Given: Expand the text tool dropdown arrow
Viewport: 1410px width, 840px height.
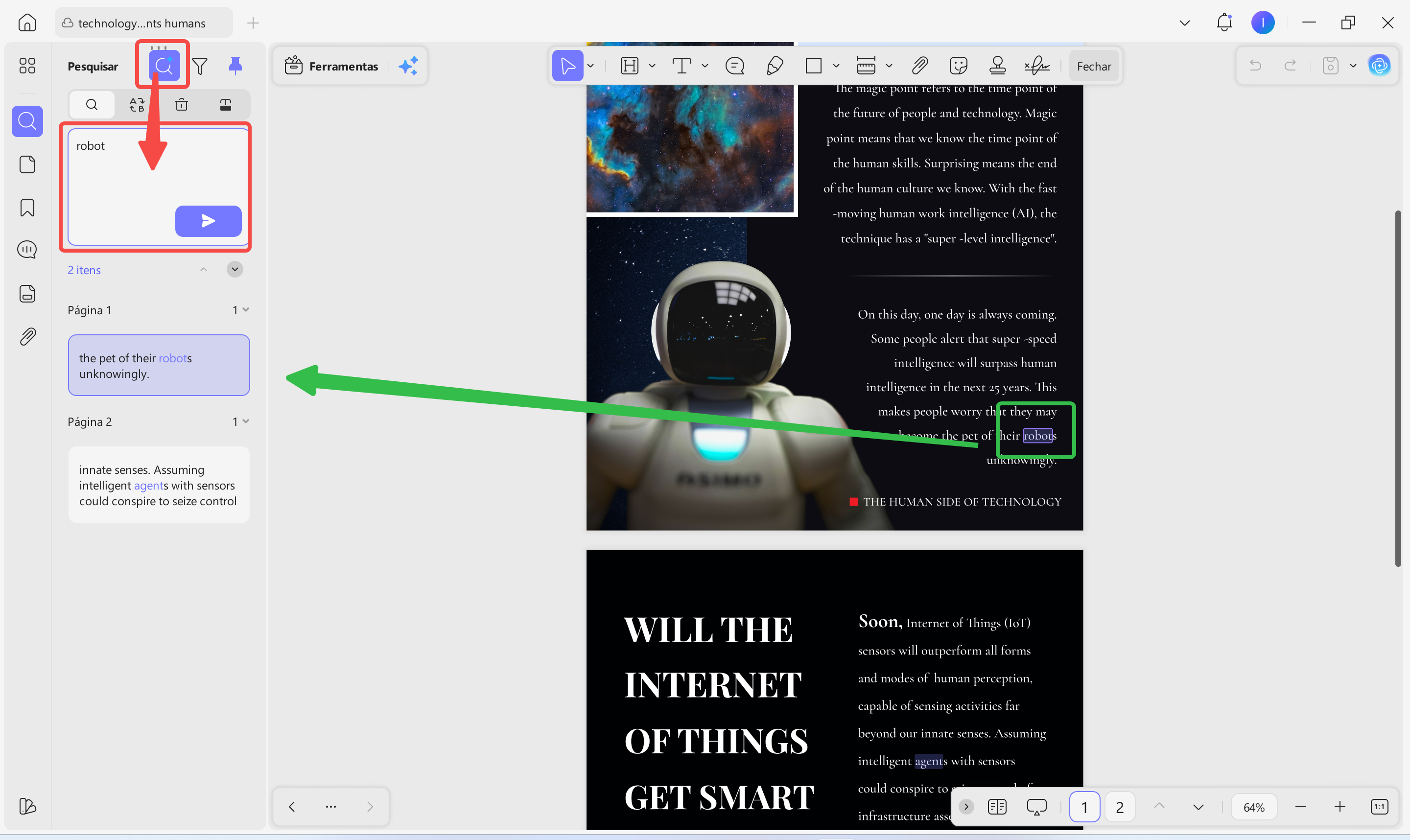Looking at the screenshot, I should pyautogui.click(x=705, y=66).
